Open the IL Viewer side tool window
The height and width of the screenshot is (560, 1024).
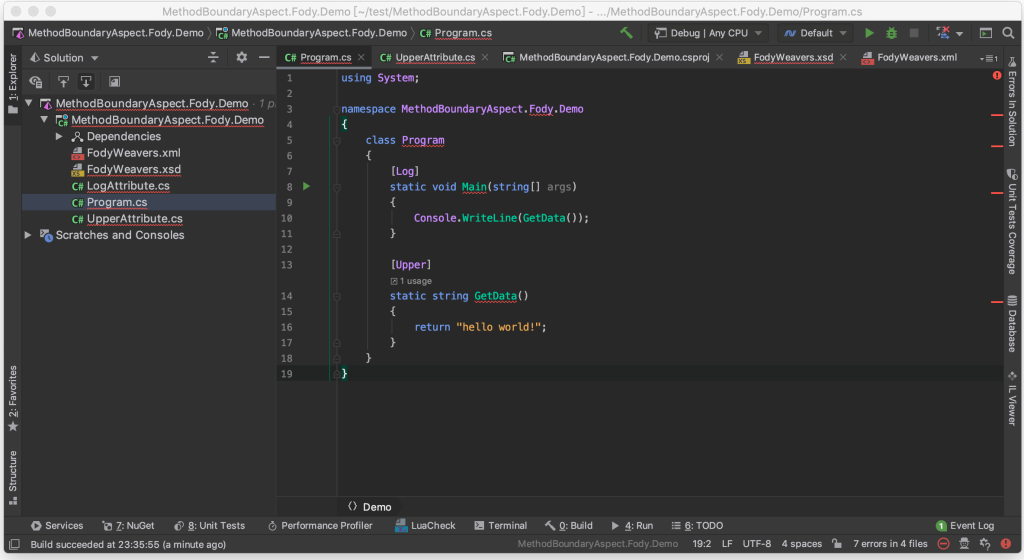(x=1012, y=398)
